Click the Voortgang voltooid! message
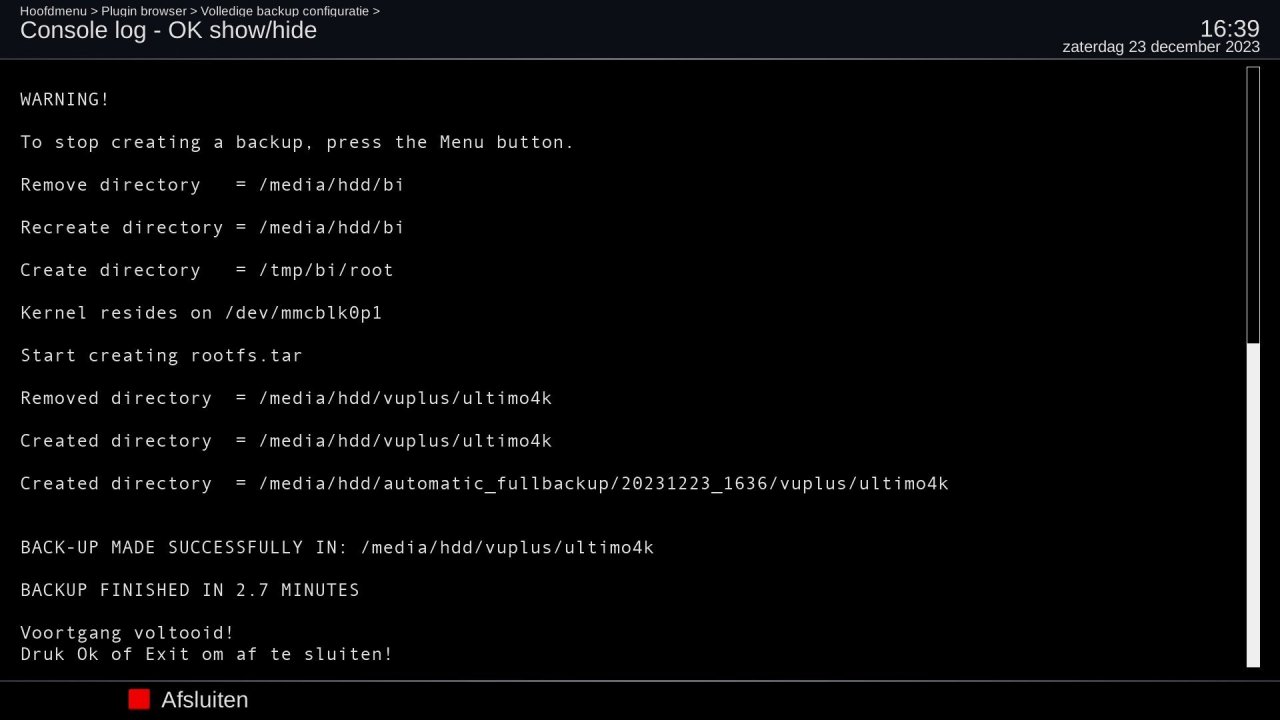Viewport: 1280px width, 720px height. [x=127, y=633]
